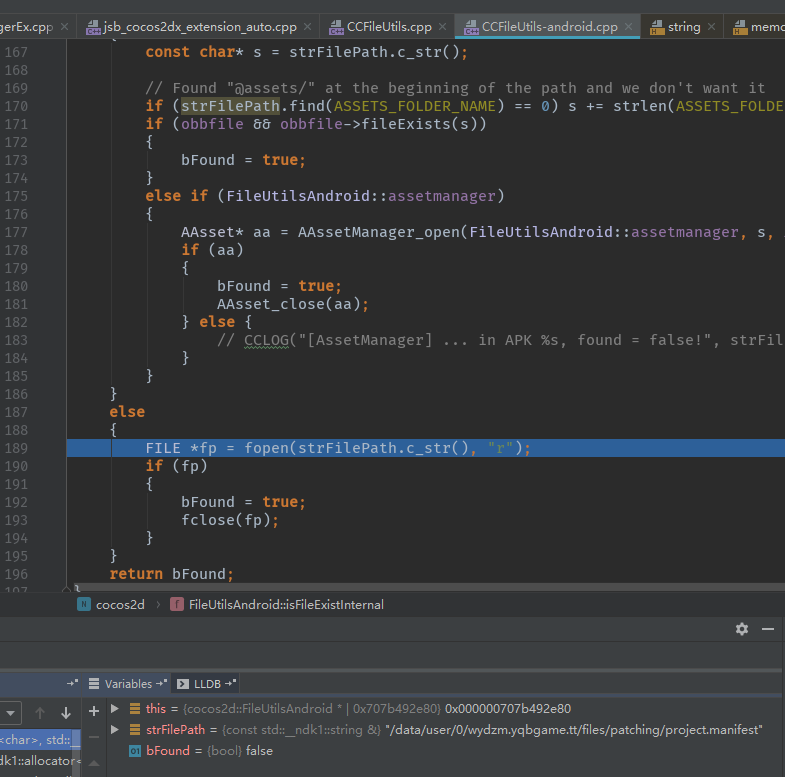The height and width of the screenshot is (777, 785).
Task: Open debug panel settings gear
Action: (x=741, y=629)
